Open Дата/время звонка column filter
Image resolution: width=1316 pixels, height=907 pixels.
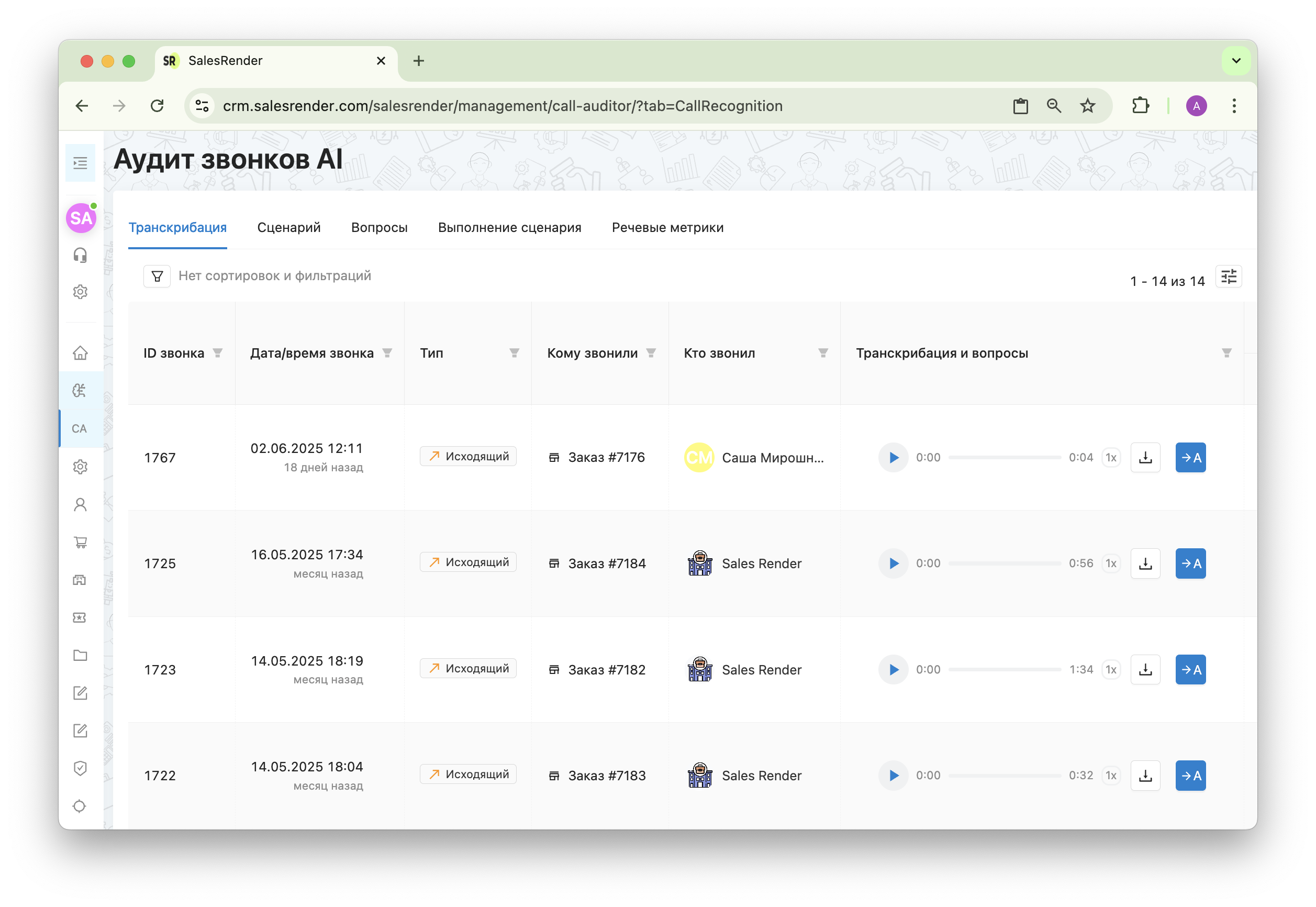coord(387,353)
